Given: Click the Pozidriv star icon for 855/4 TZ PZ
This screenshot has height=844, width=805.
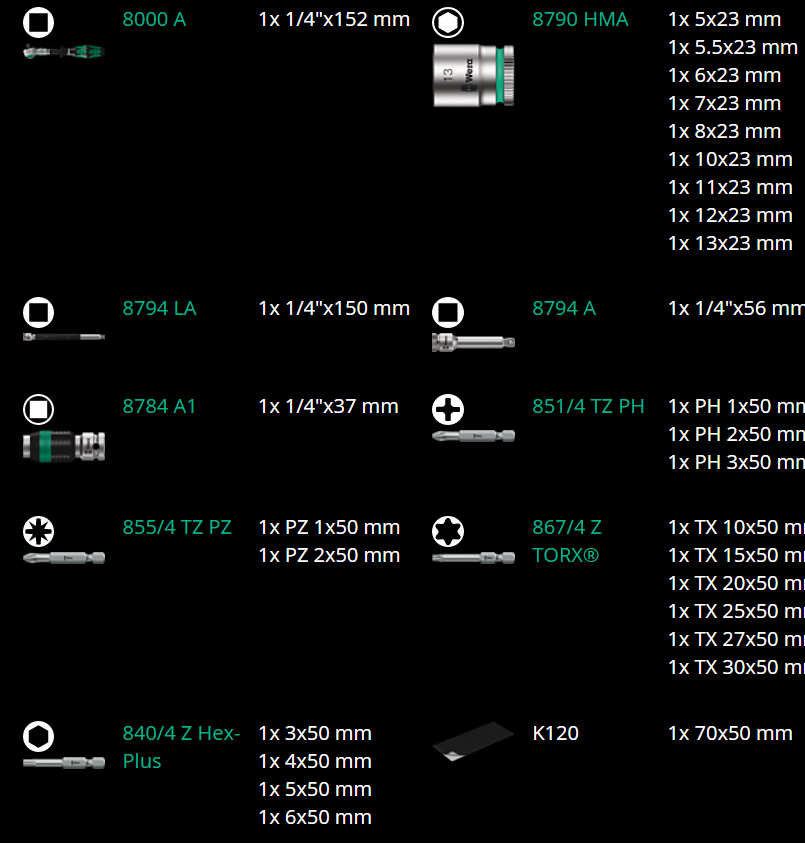Looking at the screenshot, I should (38, 531).
